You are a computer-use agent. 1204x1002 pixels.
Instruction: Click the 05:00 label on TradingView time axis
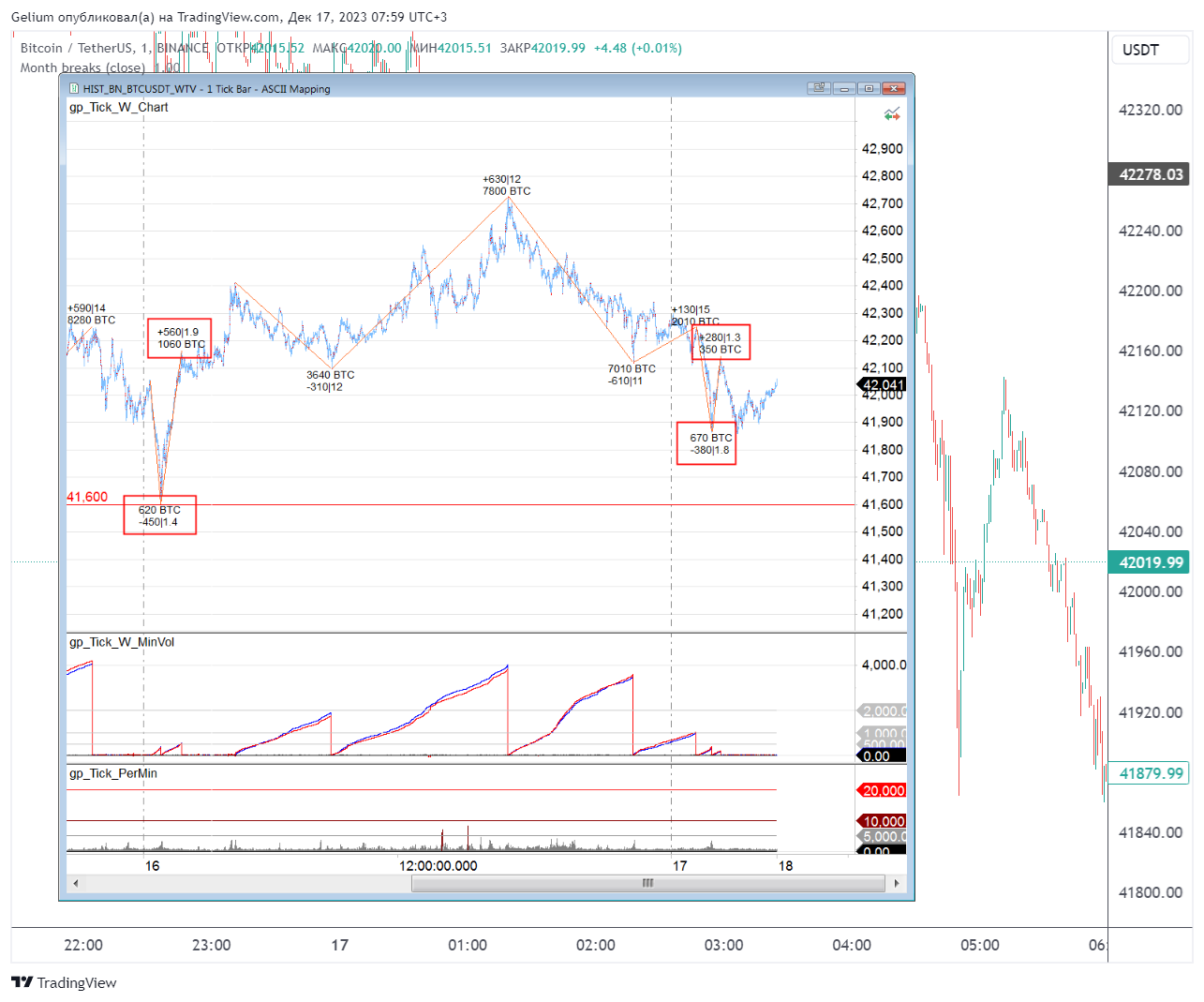click(980, 945)
